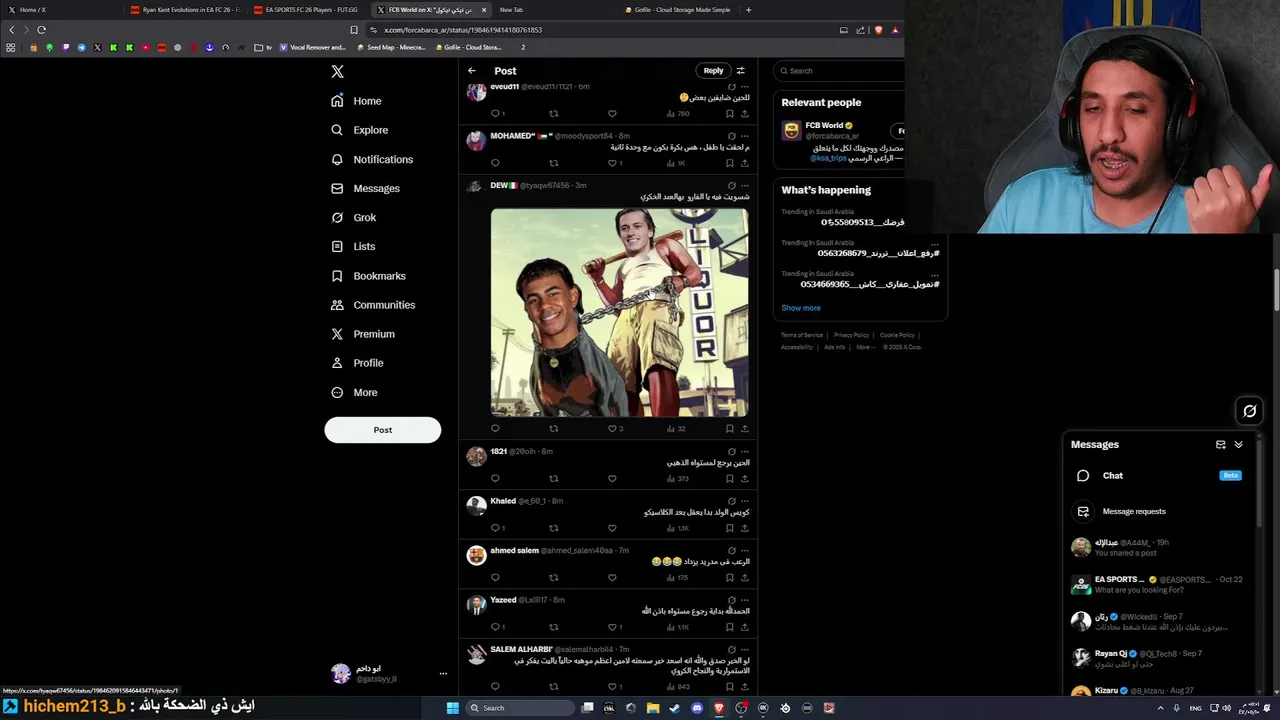Image resolution: width=1280 pixels, height=720 pixels.
Task: Open the EA SPORTS conversation
Action: [1159, 585]
